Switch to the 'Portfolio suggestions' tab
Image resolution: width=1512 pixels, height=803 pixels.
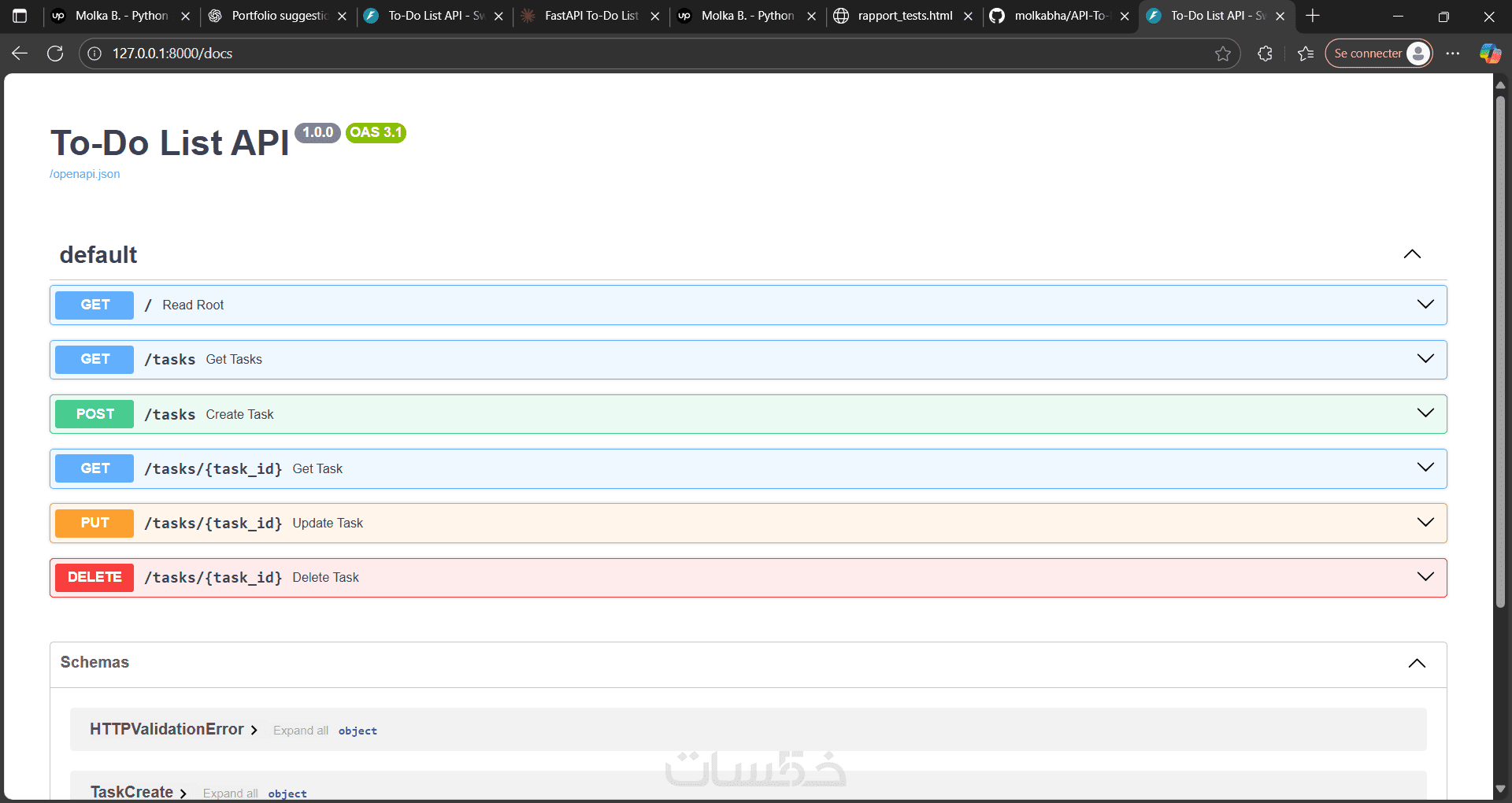tap(278, 16)
